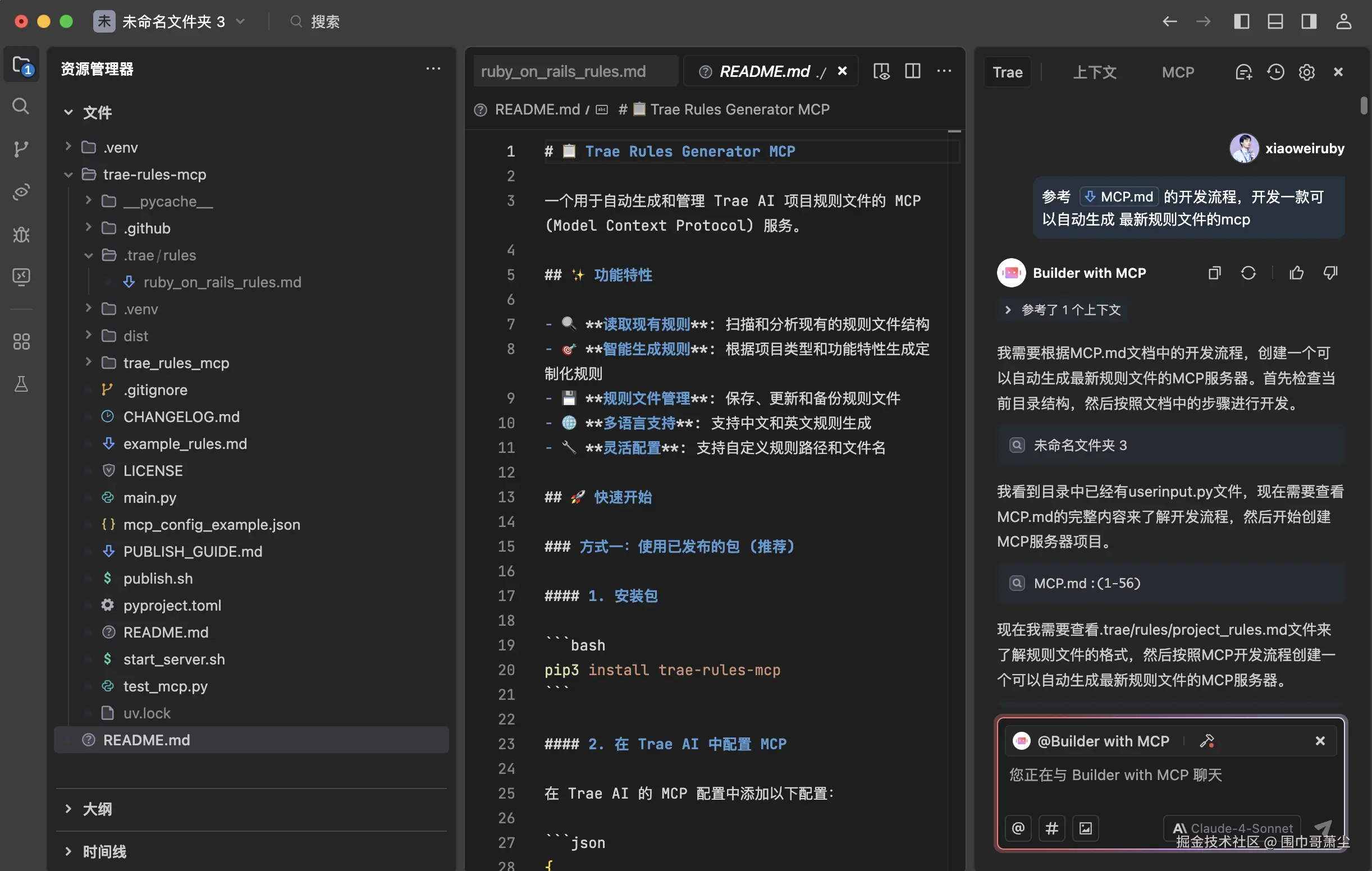The height and width of the screenshot is (871, 1372).
Task: Click the README.md breadcrumb segment
Action: point(537,109)
